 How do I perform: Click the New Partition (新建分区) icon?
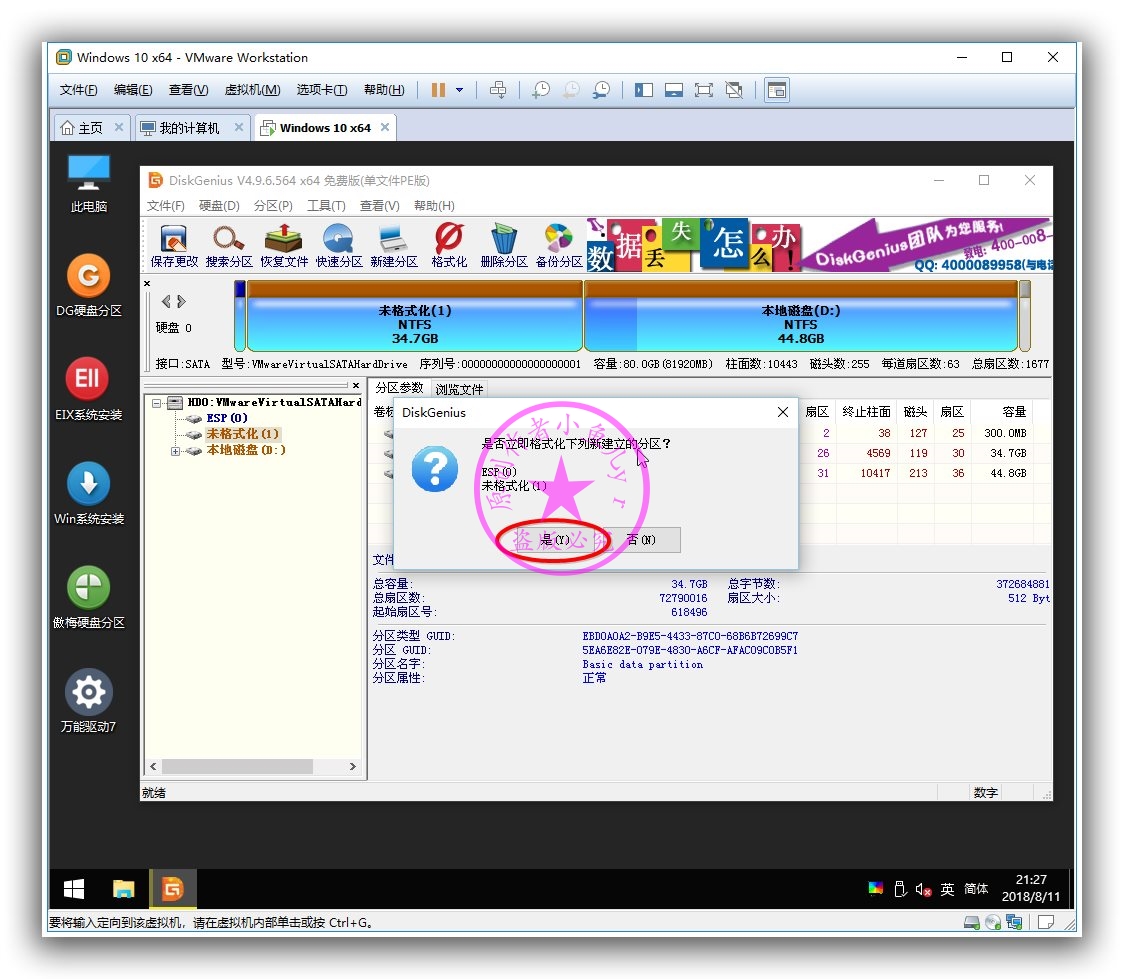[x=394, y=245]
